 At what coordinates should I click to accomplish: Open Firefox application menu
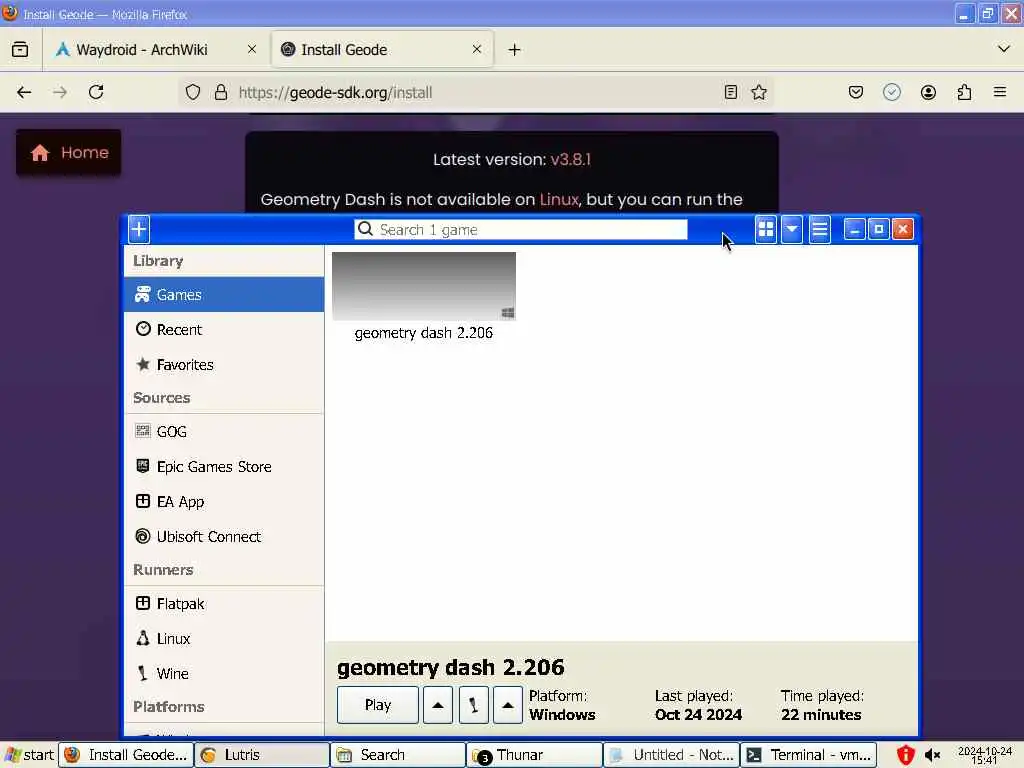[x=1000, y=92]
